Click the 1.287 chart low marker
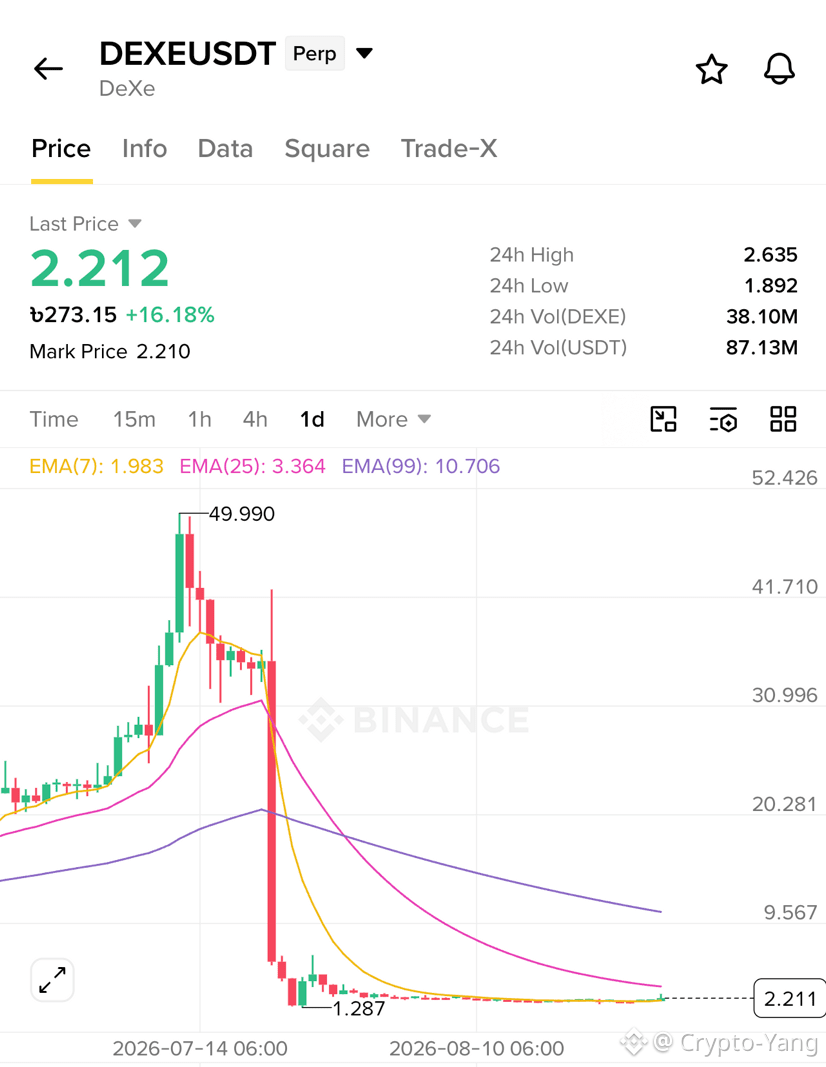The image size is (826, 1067). (359, 1008)
